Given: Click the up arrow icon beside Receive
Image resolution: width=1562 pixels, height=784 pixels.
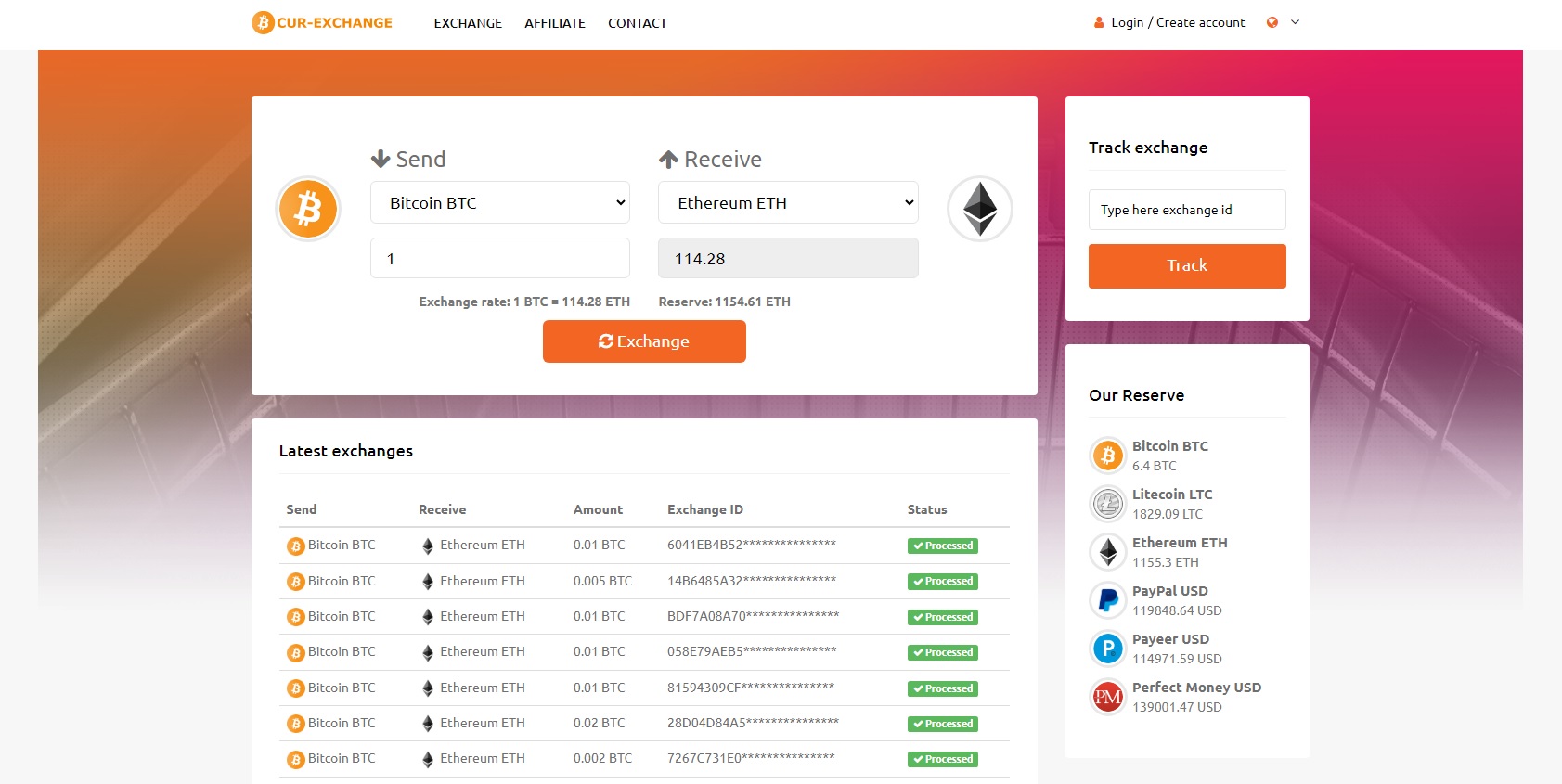Looking at the screenshot, I should 668,160.
